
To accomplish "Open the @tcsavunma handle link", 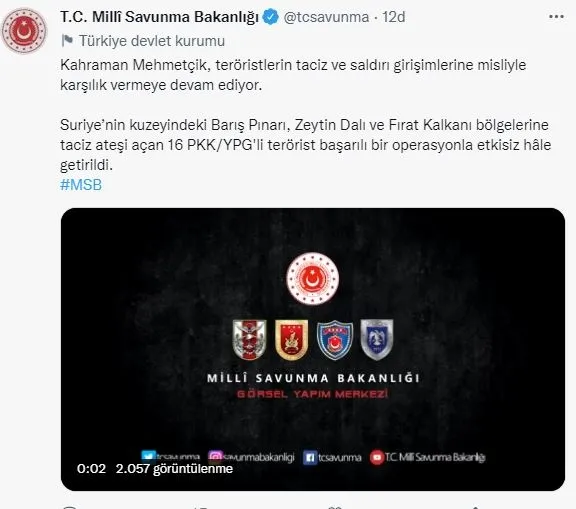I will point(326,17).
